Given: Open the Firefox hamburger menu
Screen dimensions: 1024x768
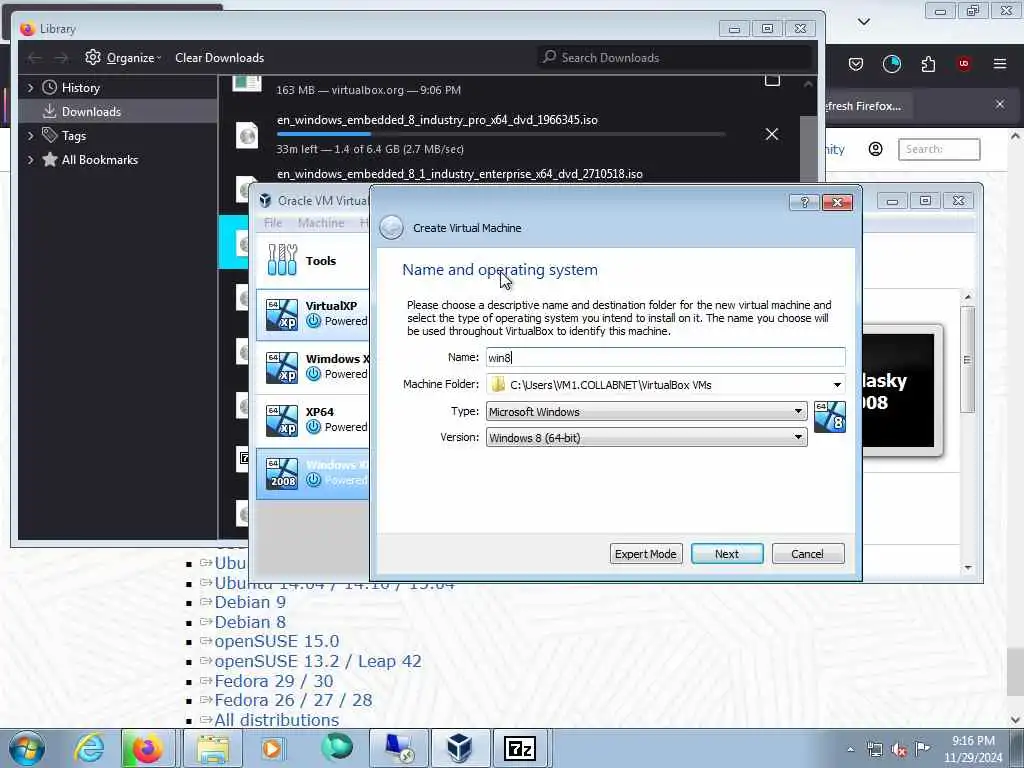Looking at the screenshot, I should click(1000, 64).
